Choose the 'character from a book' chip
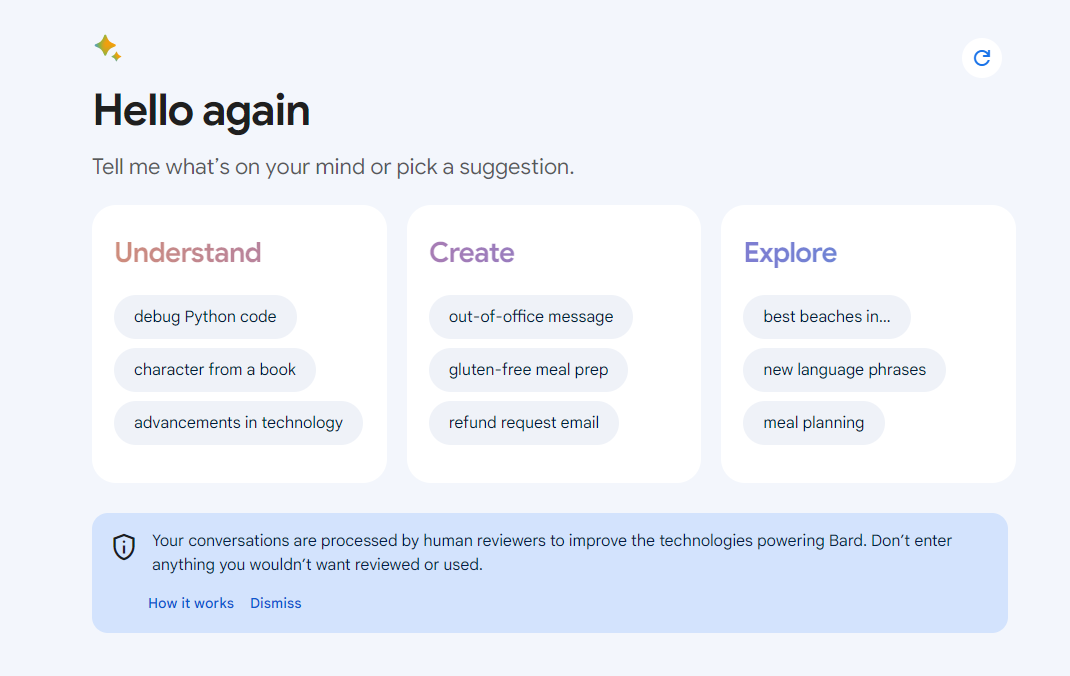 [x=215, y=370]
